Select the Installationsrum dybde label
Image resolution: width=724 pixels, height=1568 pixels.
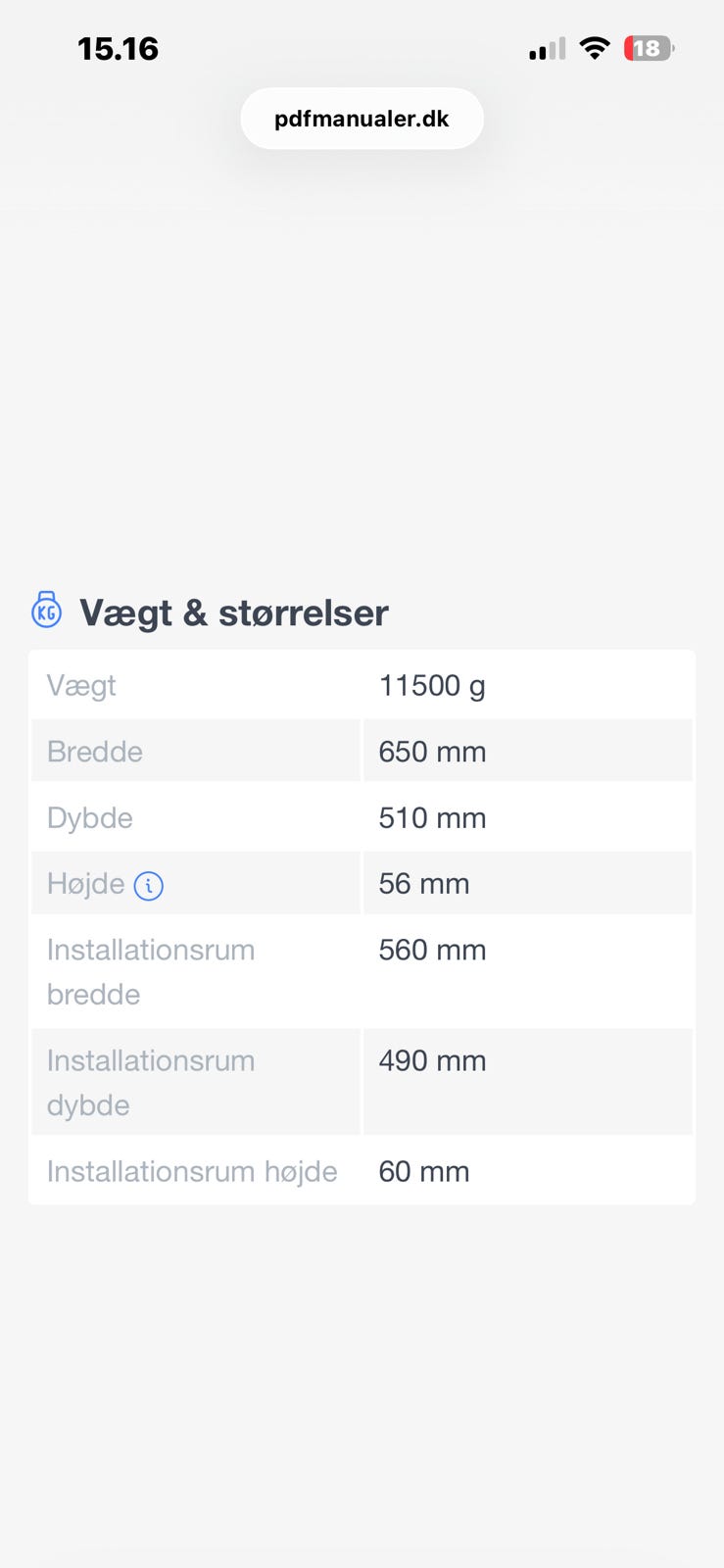coord(151,1083)
